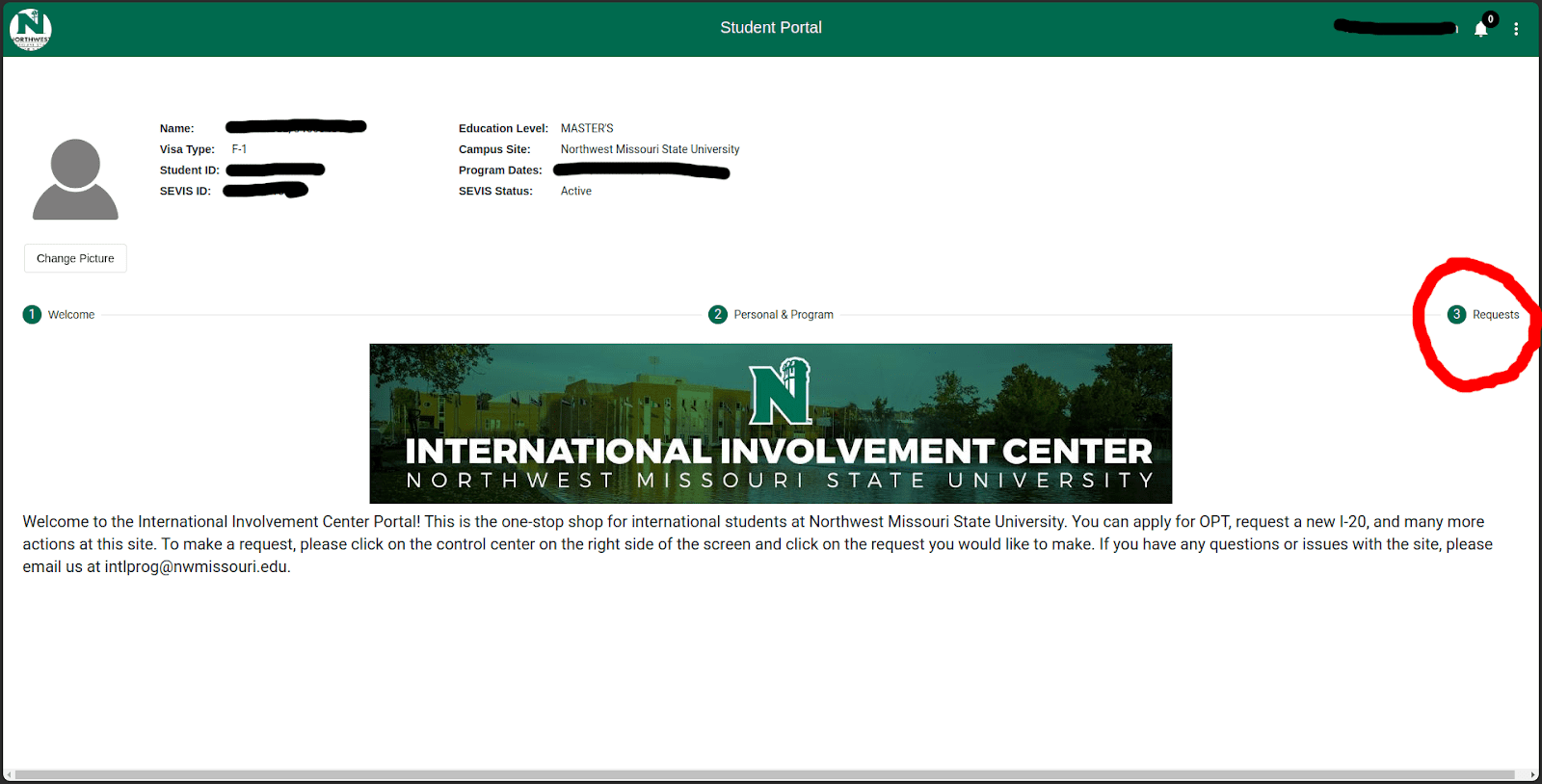Click the Change Picture button

pos(75,258)
